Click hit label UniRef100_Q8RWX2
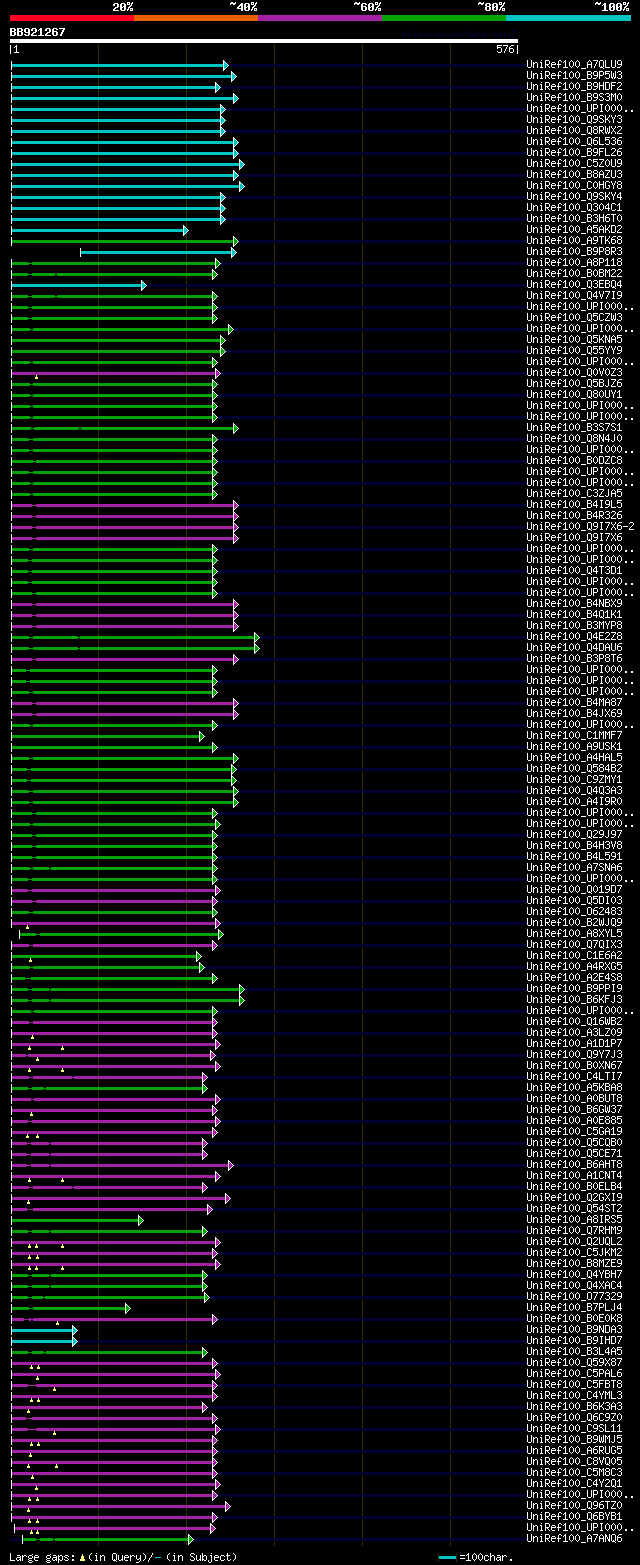Image resolution: width=640 pixels, height=1565 pixels. pyautogui.click(x=574, y=130)
